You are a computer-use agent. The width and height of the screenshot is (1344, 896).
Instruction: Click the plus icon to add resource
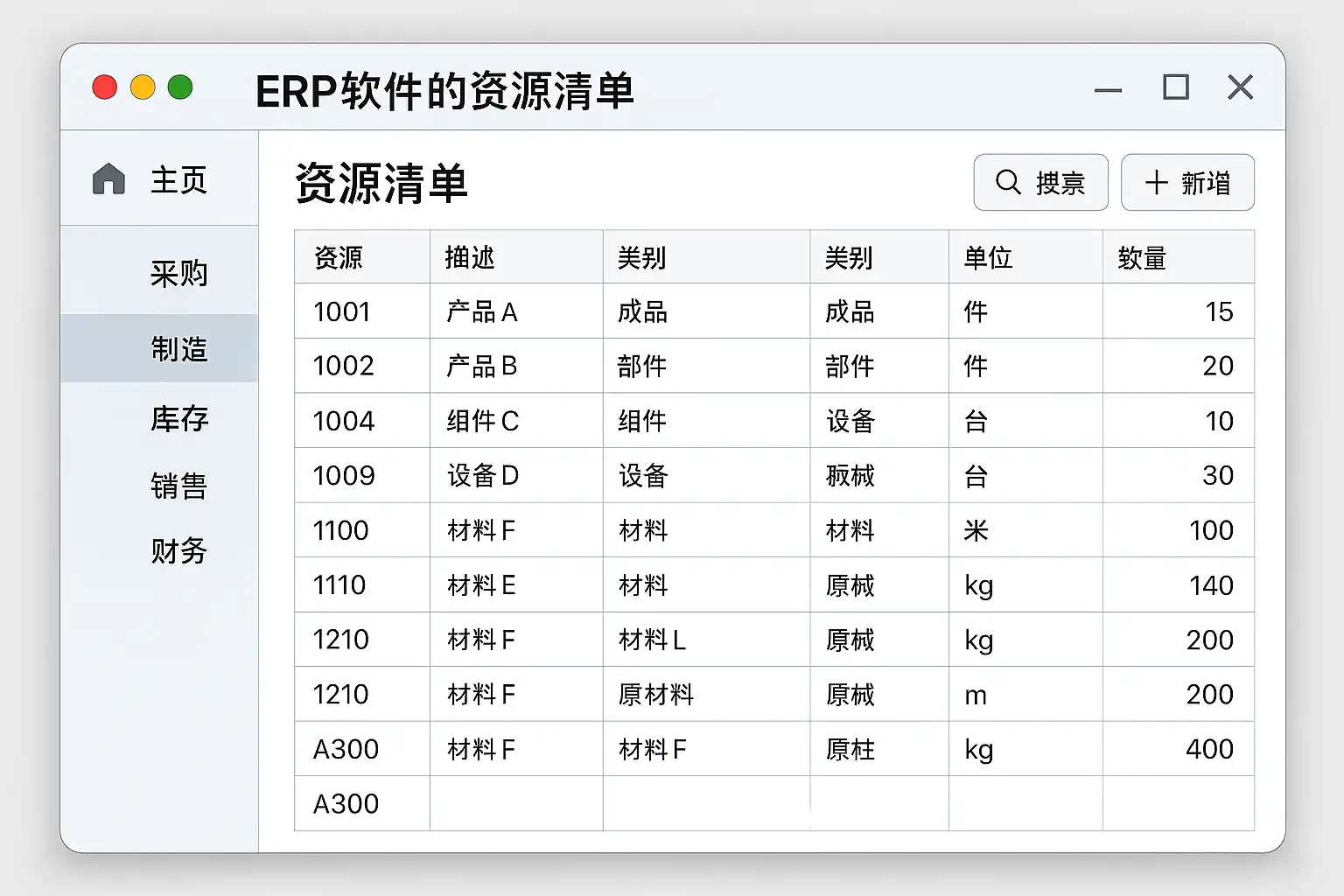click(x=1157, y=182)
